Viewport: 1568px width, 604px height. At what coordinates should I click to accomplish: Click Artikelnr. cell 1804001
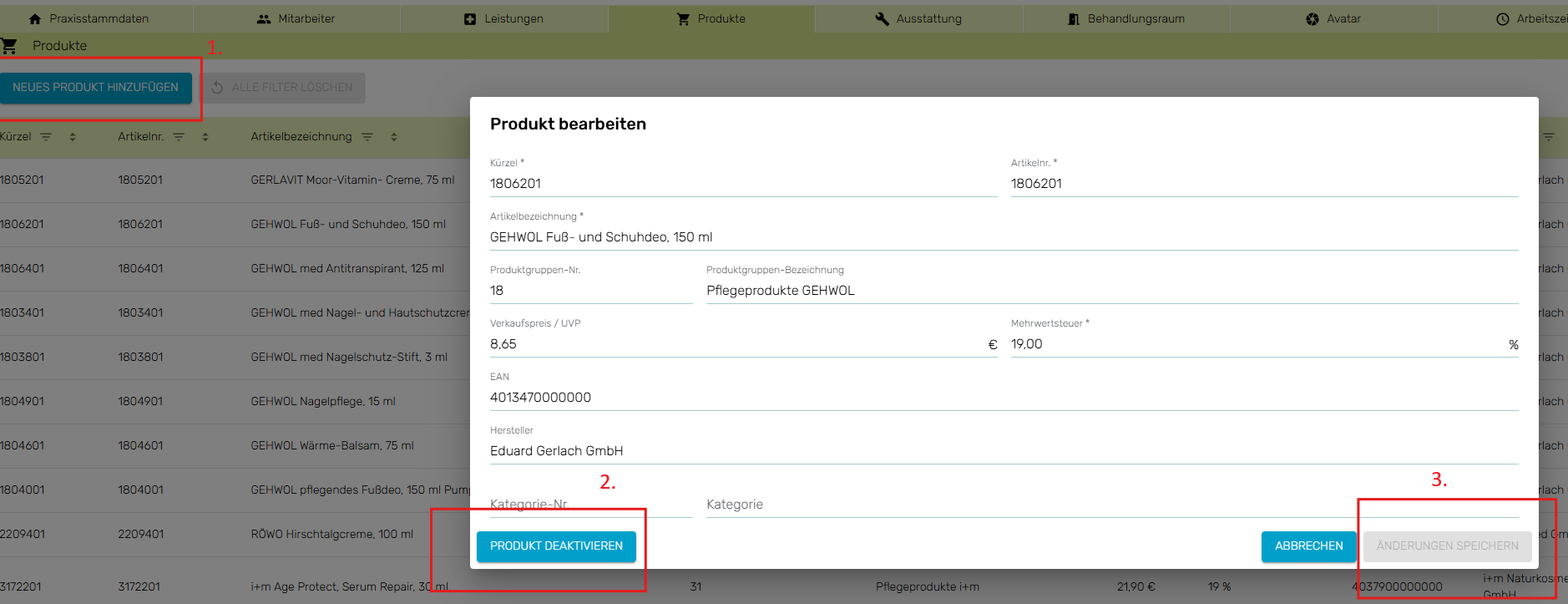(140, 490)
